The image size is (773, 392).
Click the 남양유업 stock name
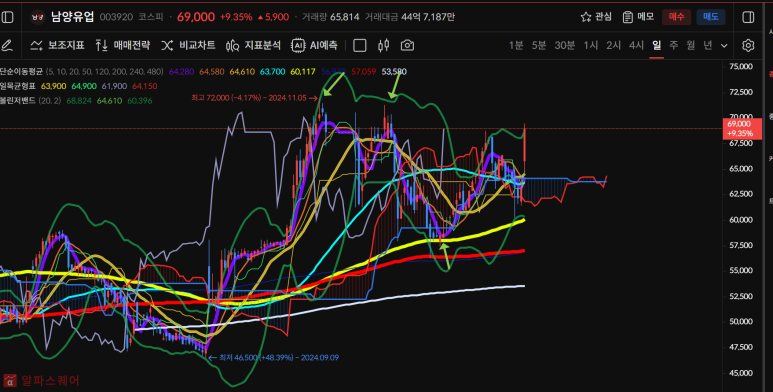tap(72, 17)
